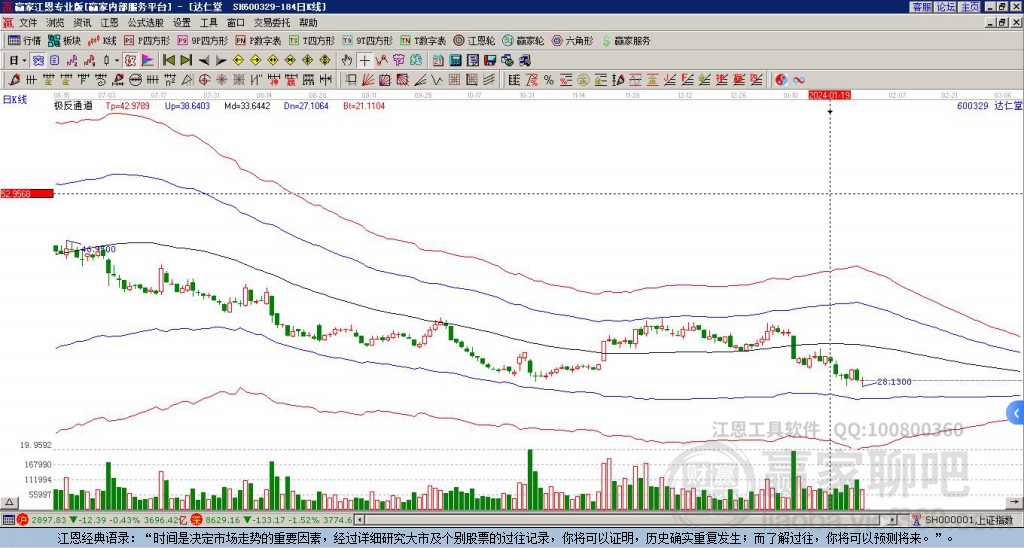The height and width of the screenshot is (548, 1024).
Task: Toggle the crosshair cursor tool
Action: 364,60
